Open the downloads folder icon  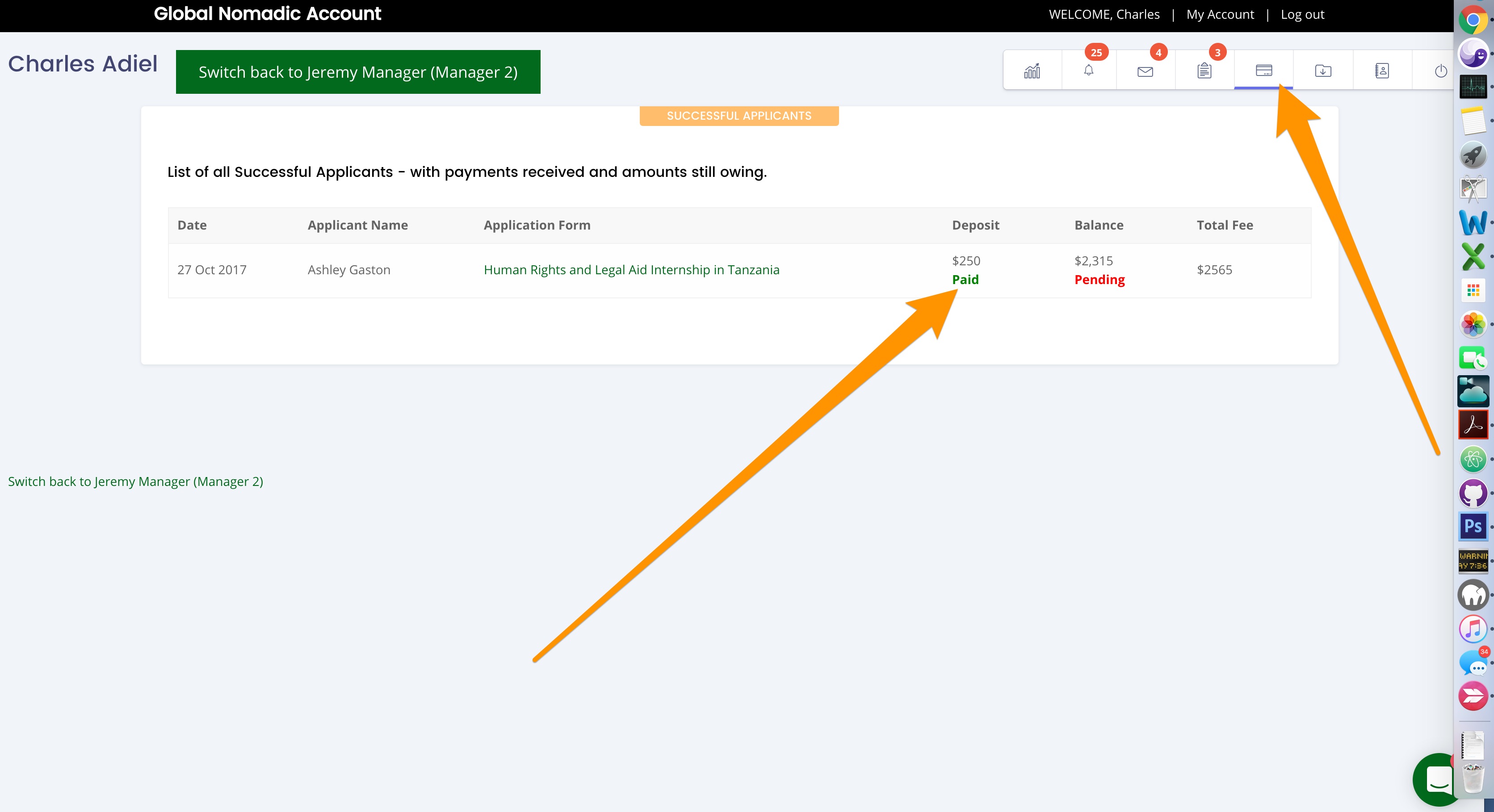pos(1322,71)
